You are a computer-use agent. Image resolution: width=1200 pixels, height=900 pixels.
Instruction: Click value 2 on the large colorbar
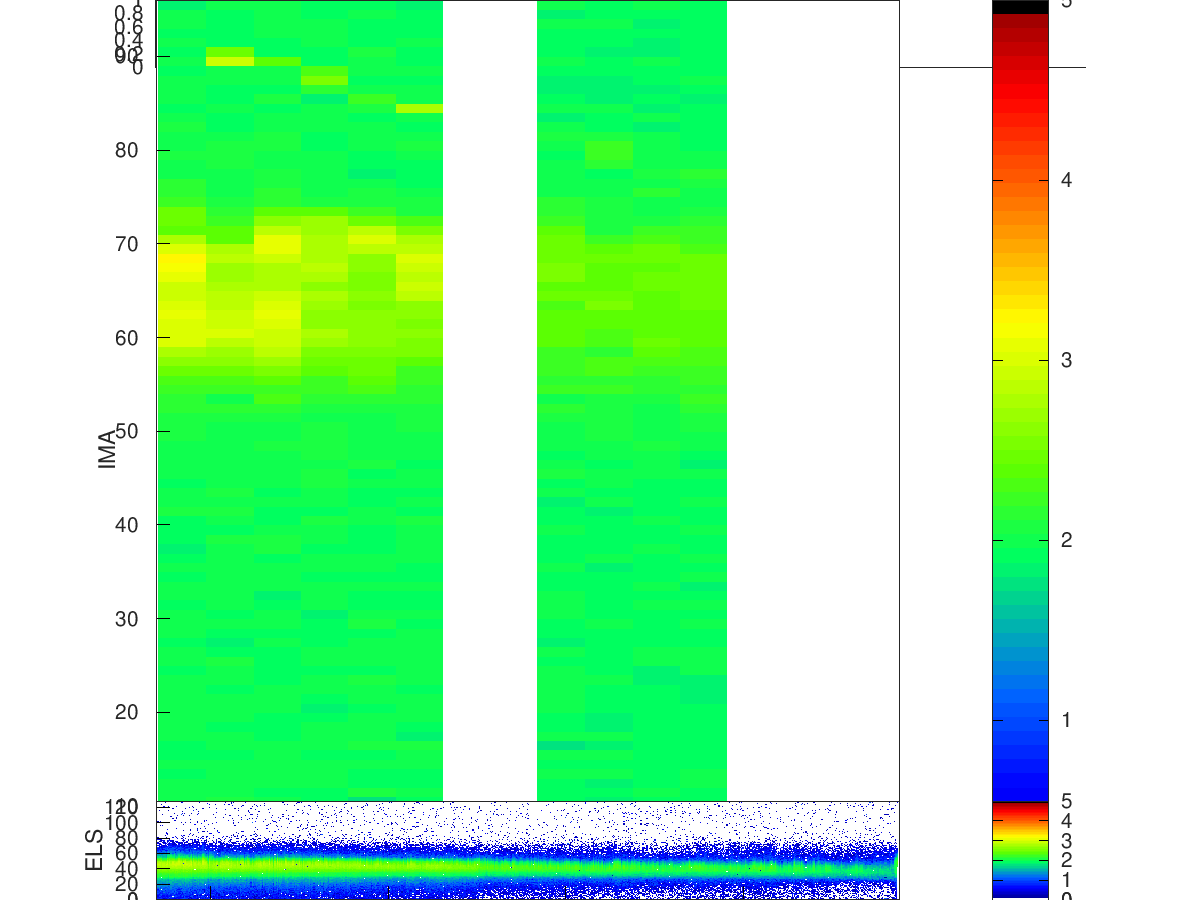click(x=1067, y=540)
